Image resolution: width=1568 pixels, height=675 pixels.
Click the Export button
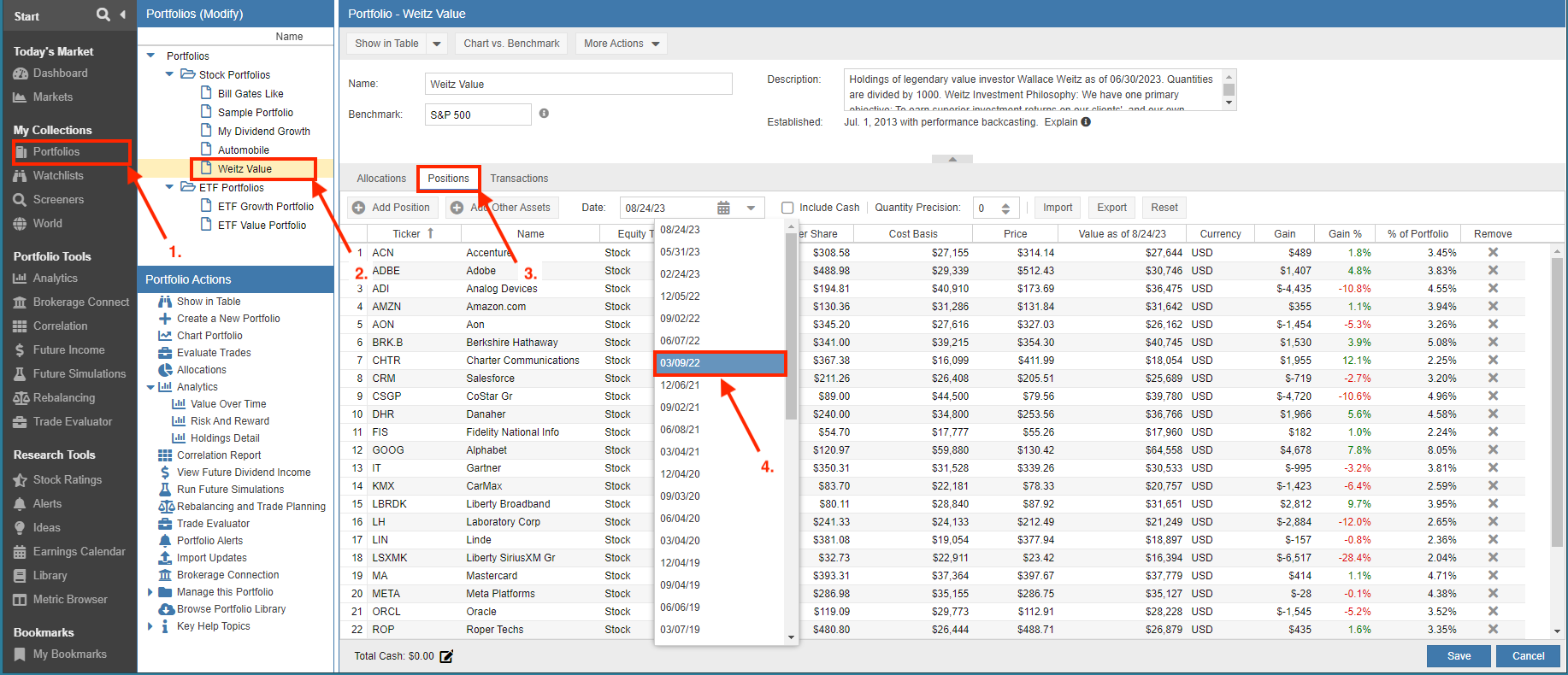[x=1111, y=208]
